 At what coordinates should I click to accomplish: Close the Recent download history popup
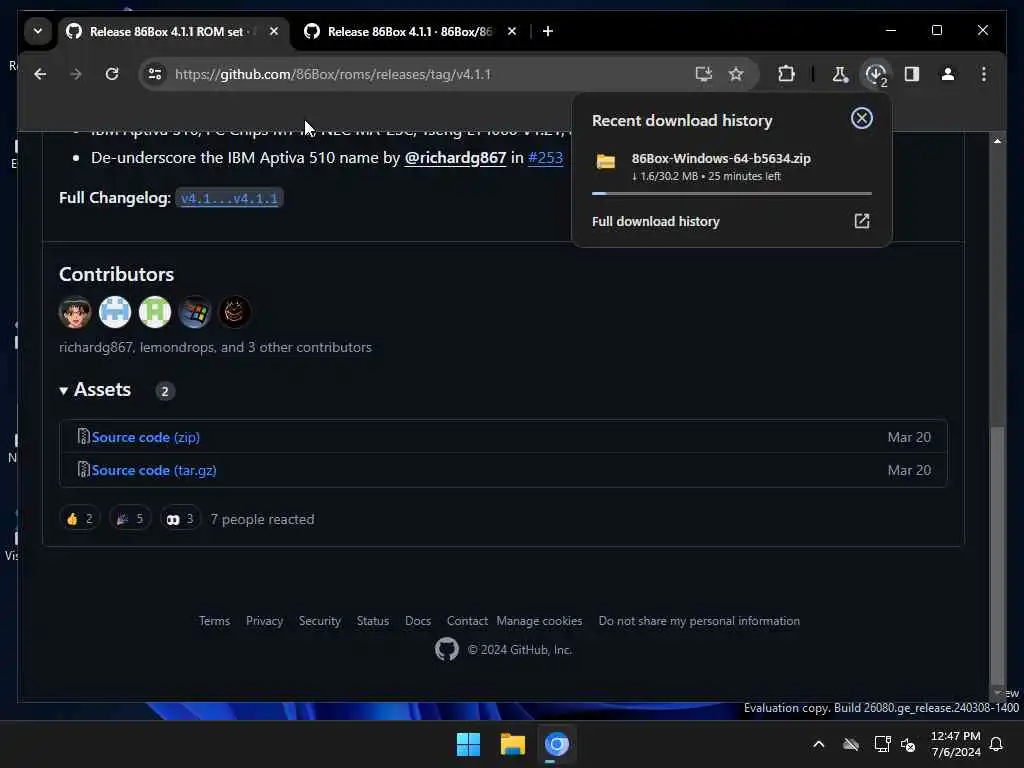[861, 118]
